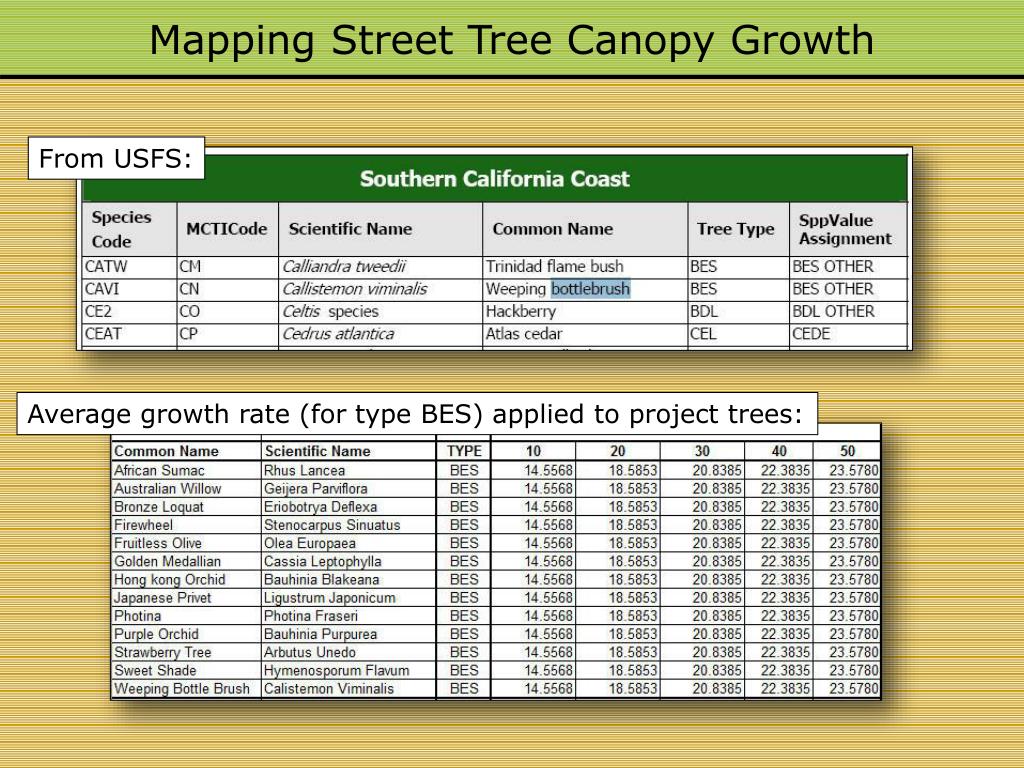The image size is (1024, 768).
Task: Click the Southern California Coast table header
Action: pos(494,178)
